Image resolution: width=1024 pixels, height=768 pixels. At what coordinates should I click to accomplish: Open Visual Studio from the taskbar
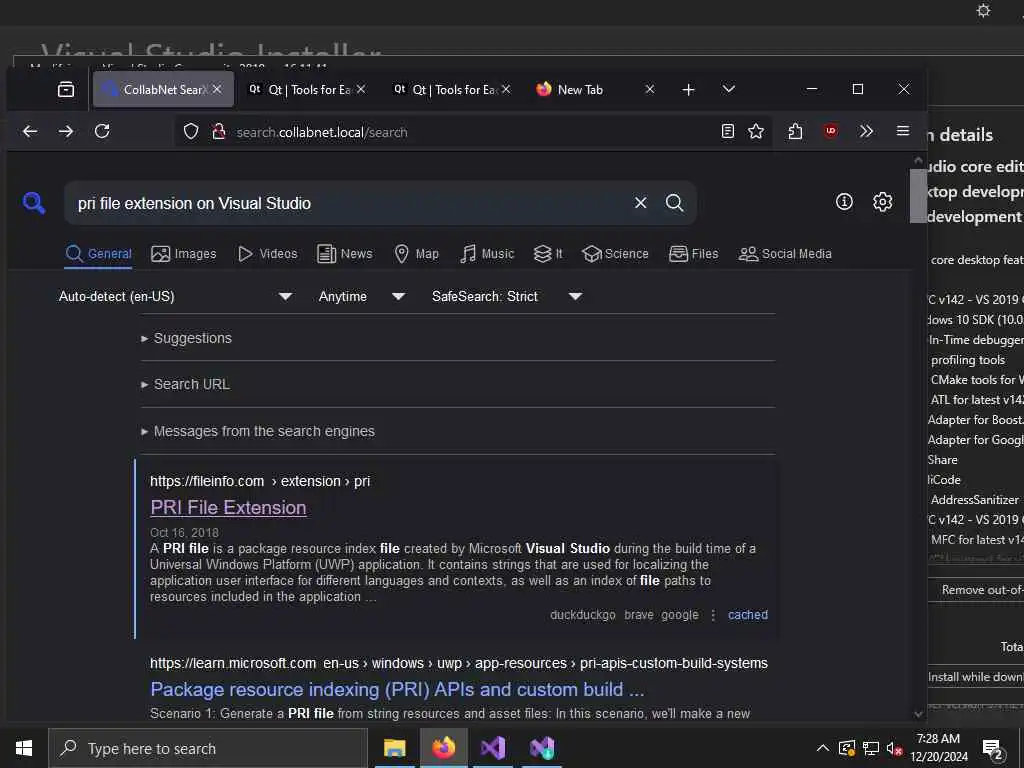(x=493, y=748)
